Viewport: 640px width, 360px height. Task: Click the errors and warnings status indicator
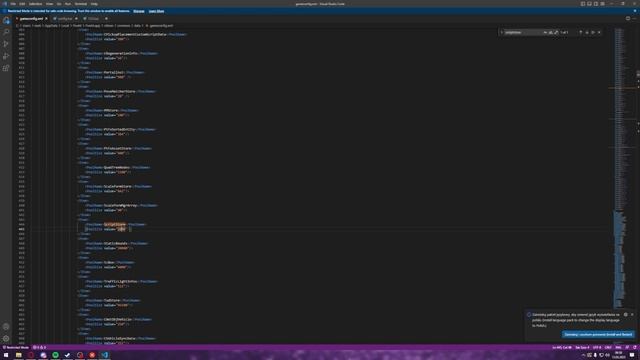pyautogui.click(x=40, y=347)
